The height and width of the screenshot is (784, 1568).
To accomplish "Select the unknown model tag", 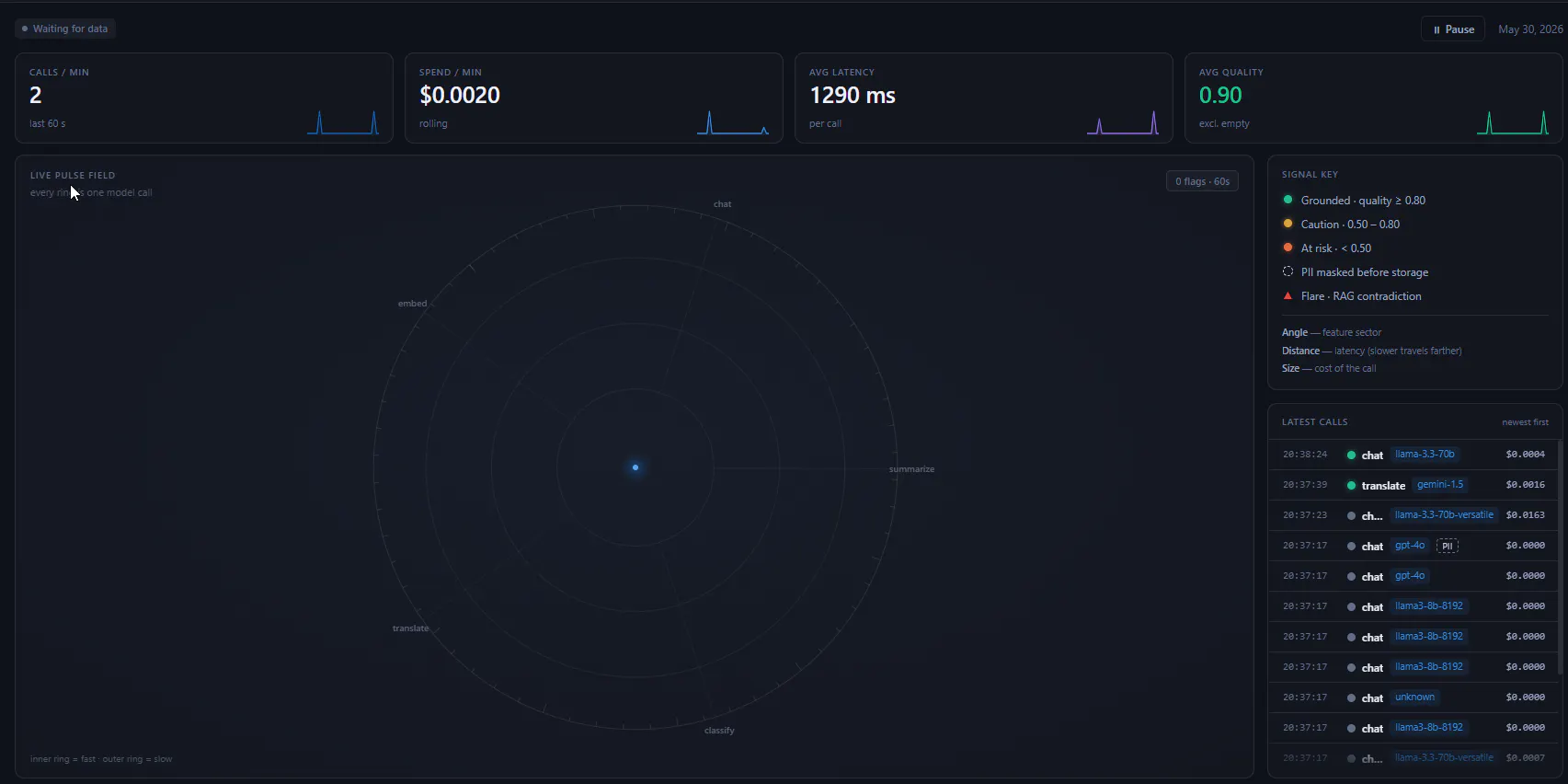I will (1414, 698).
